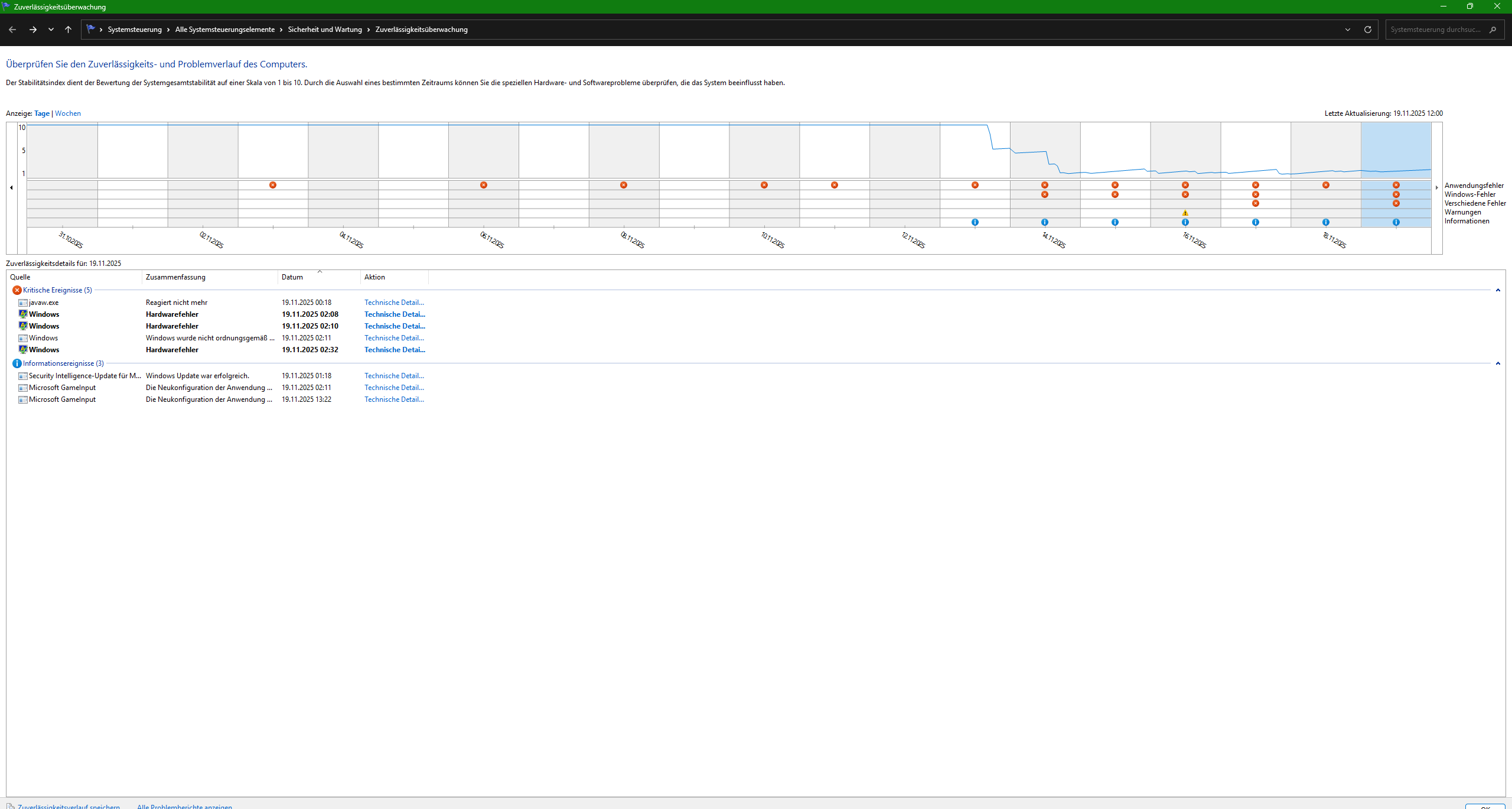Go back with the back arrow
Image resolution: width=1512 pixels, height=809 pixels.
point(12,30)
